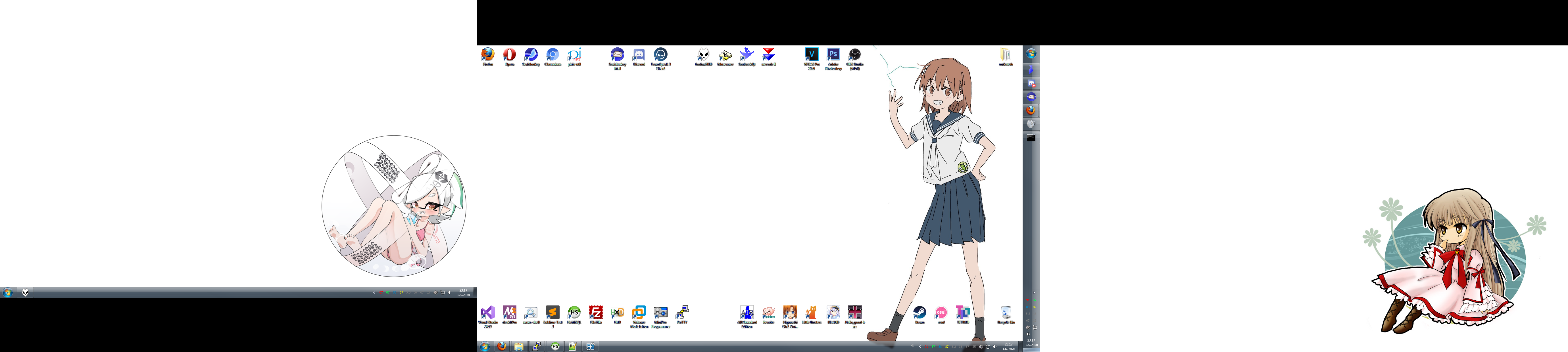Switch to PuTTY in center taskbar
The height and width of the screenshot is (352, 1568).
pos(537,347)
